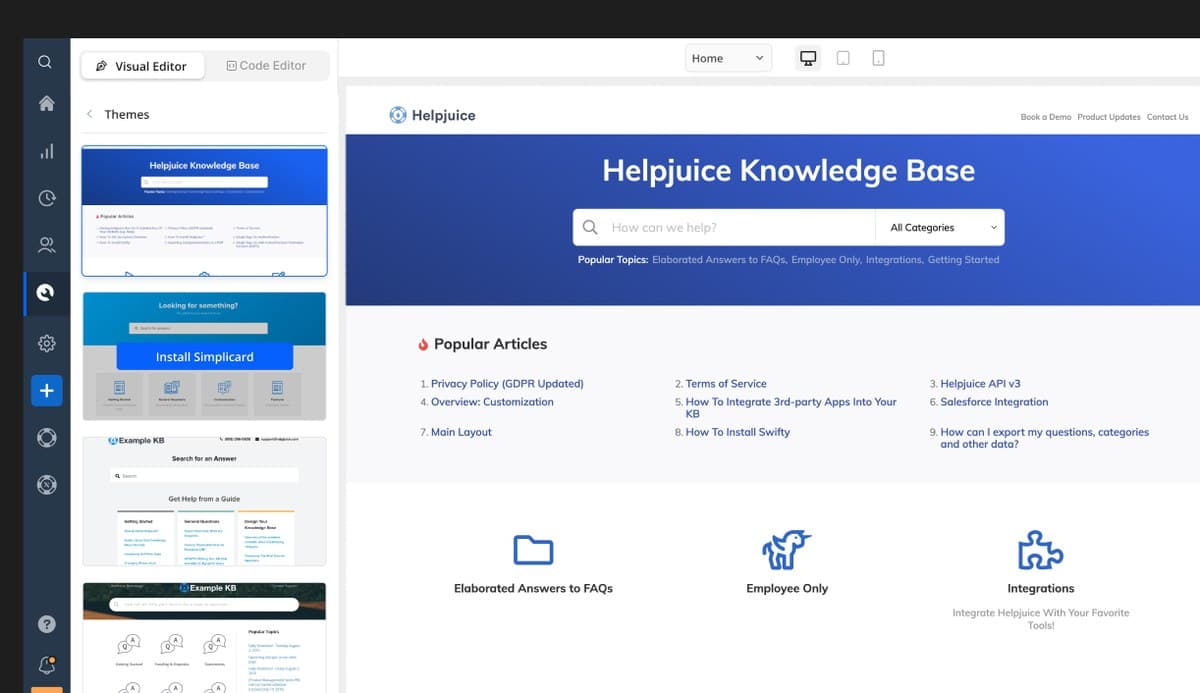Click the clock activity icon in the sidebar
Screen dimensions: 1200x693
tap(46, 198)
